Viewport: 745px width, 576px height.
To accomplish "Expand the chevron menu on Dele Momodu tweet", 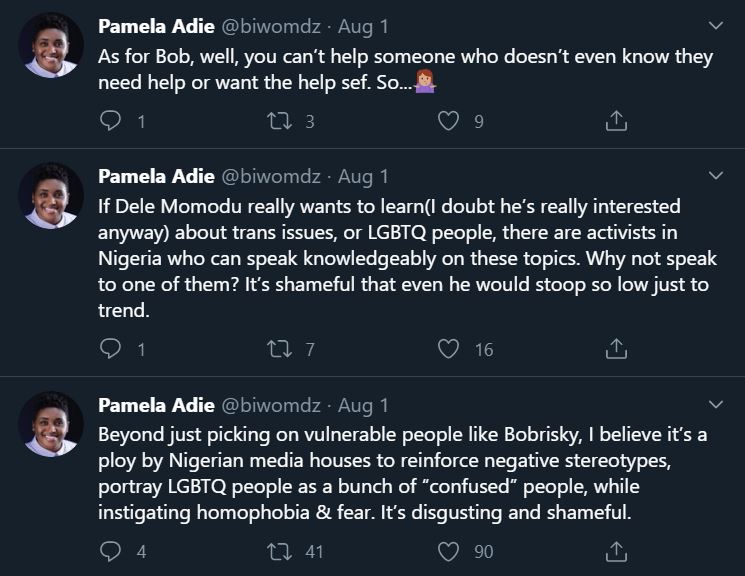I will coord(716,175).
